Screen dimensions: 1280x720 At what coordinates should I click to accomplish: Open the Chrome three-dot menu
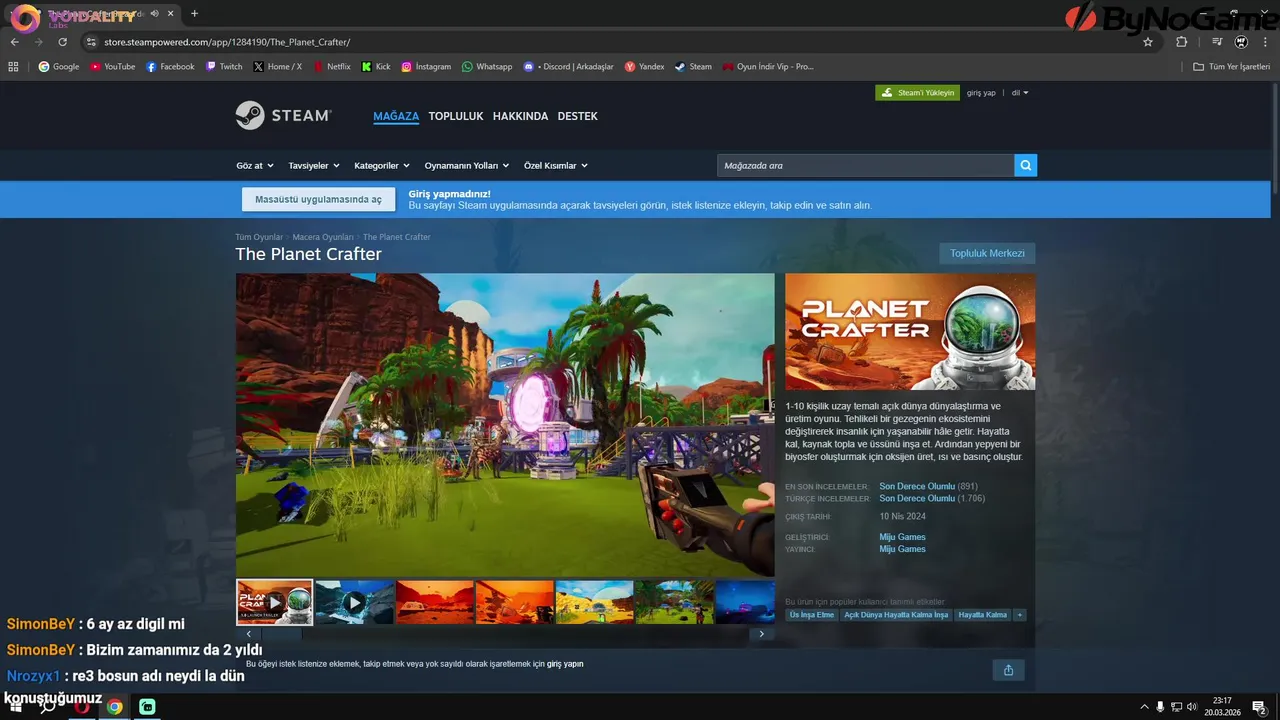coord(1265,42)
